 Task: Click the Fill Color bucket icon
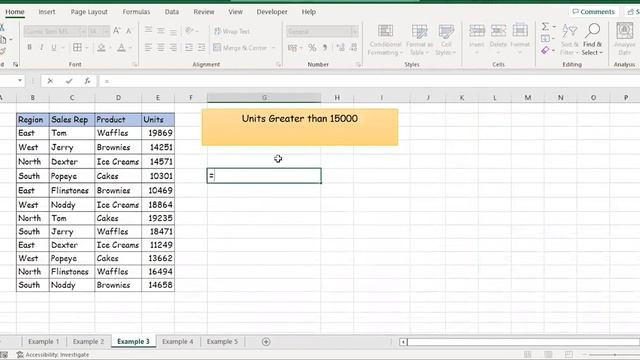[x=101, y=47]
